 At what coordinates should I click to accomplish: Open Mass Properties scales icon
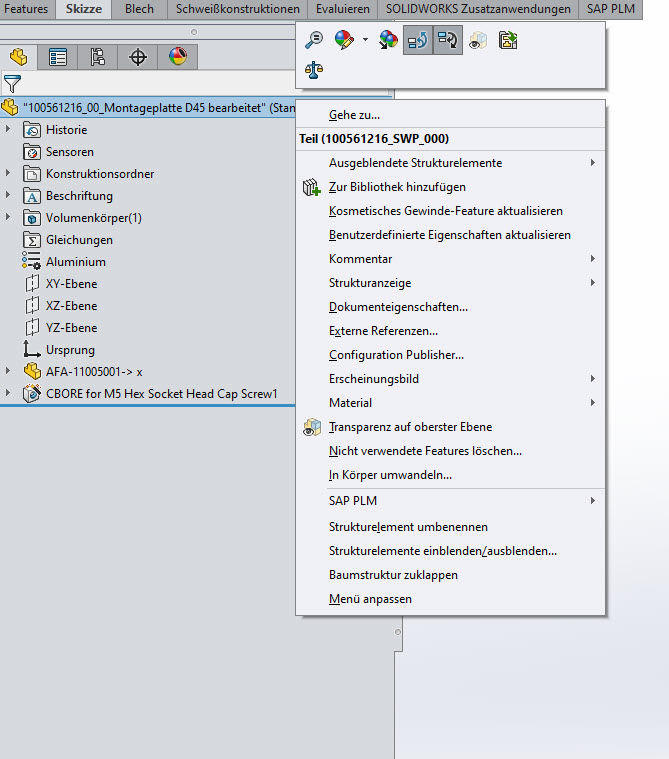click(x=314, y=70)
